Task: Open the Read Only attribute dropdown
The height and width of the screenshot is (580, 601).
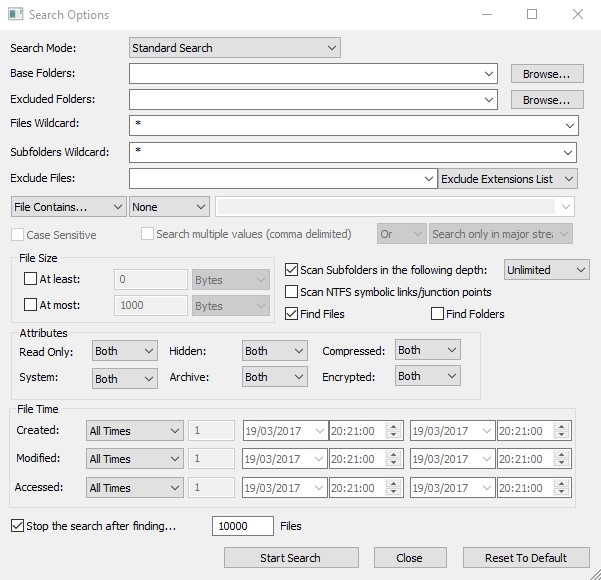Action: [125, 351]
